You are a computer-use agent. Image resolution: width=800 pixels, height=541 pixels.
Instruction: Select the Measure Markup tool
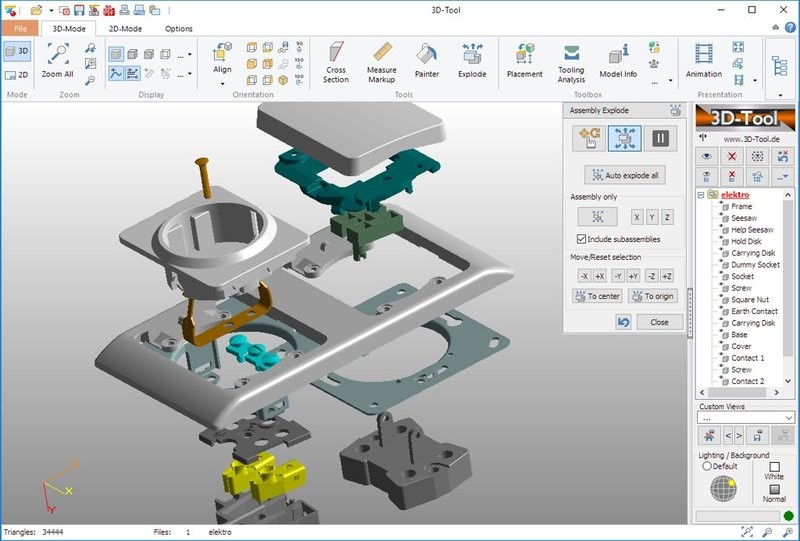(381, 60)
